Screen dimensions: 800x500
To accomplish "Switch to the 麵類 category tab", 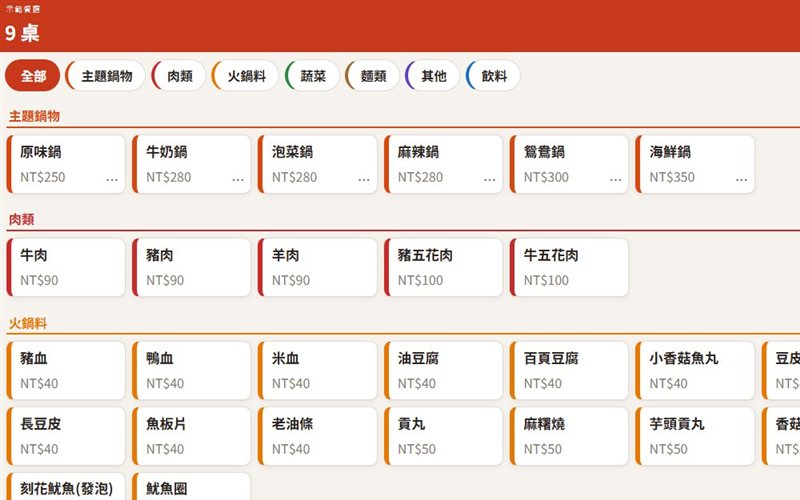I will coord(372,76).
